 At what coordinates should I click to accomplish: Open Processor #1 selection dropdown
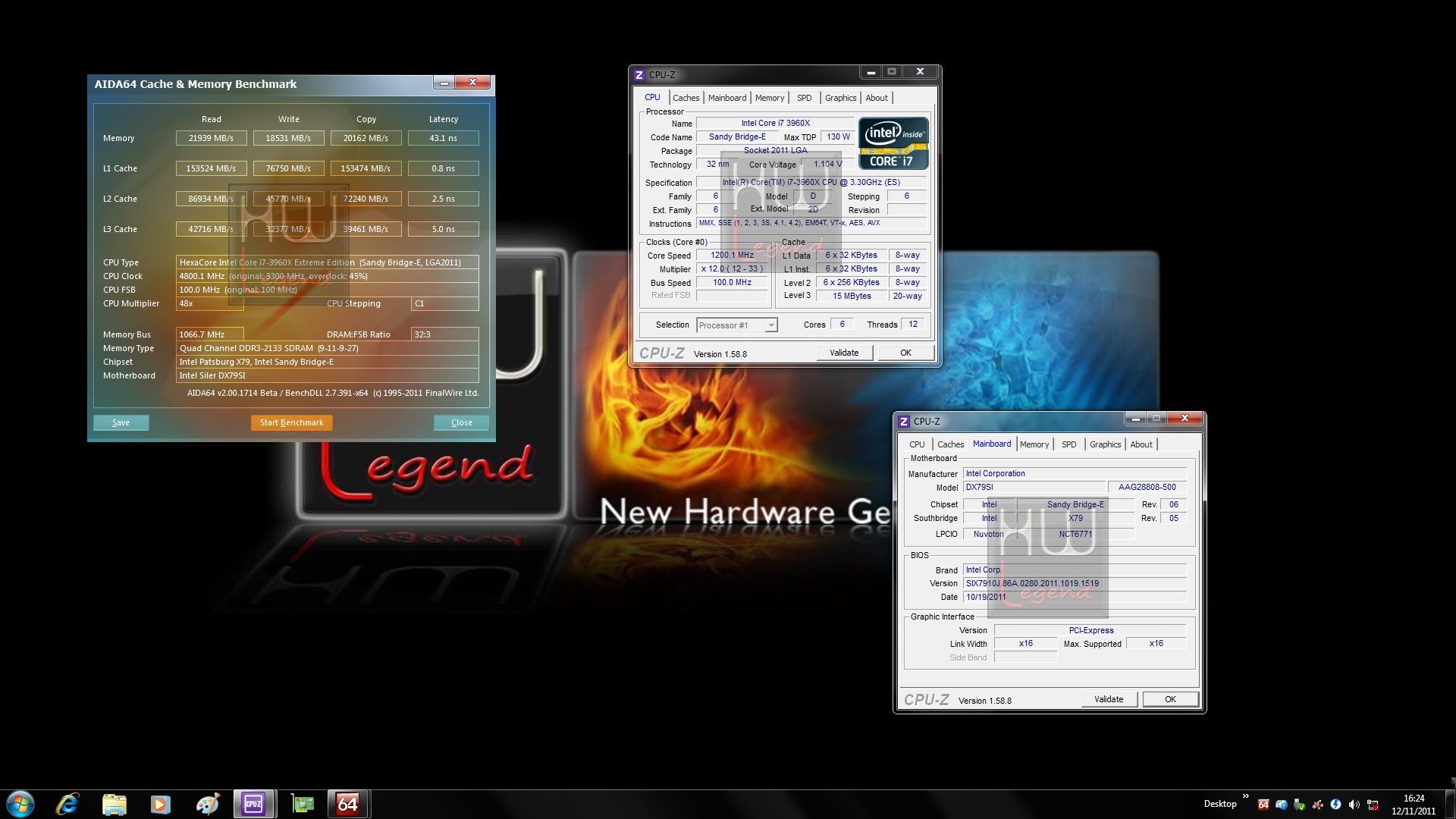(737, 325)
